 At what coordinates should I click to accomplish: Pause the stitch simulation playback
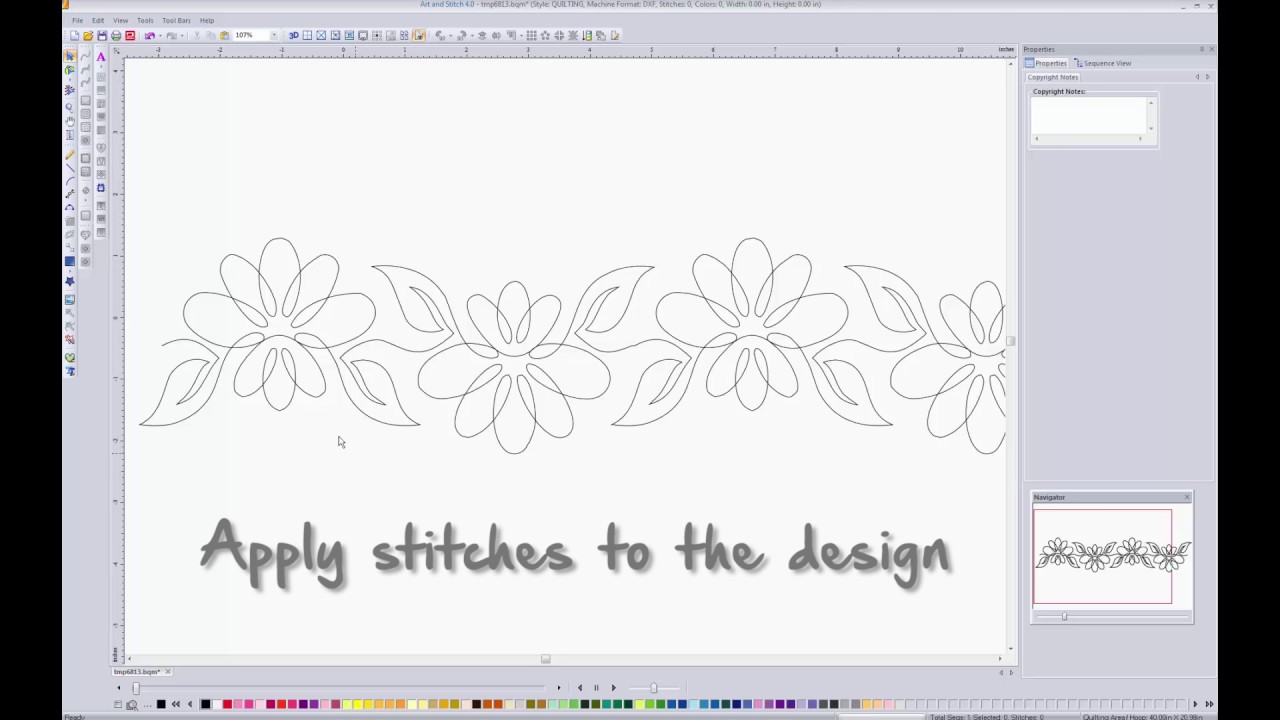coord(596,688)
